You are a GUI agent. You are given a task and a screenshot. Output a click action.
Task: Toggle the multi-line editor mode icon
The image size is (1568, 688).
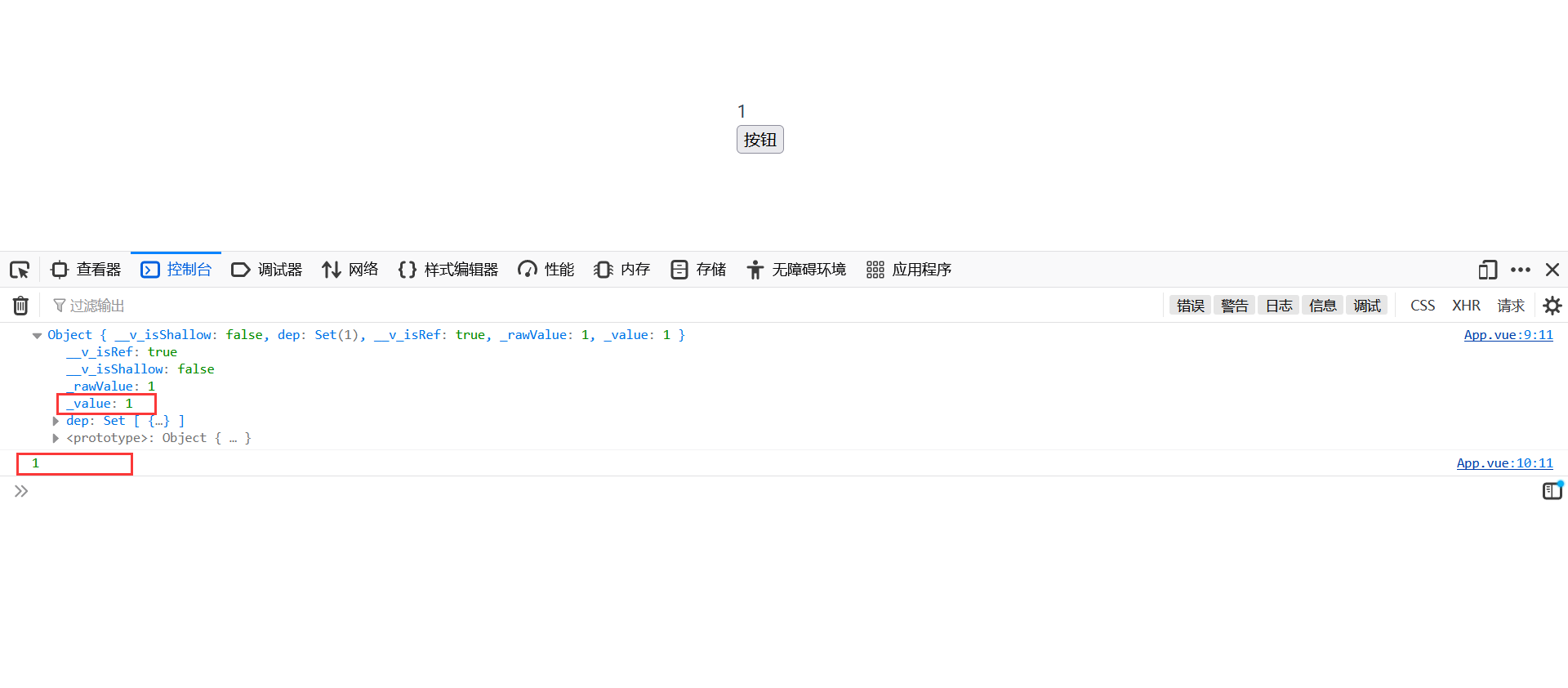coord(1552,491)
